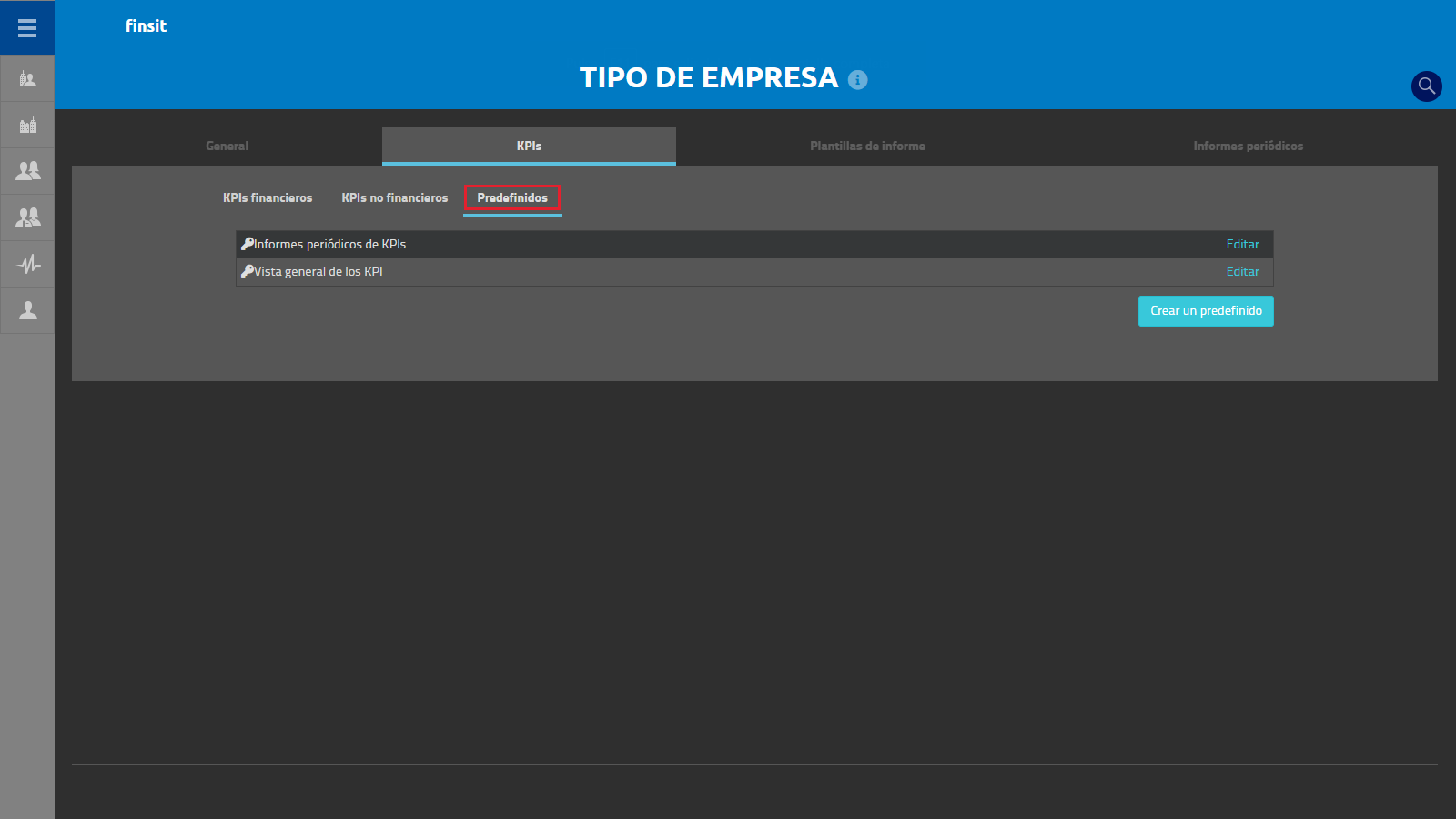The height and width of the screenshot is (819, 1456).
Task: Switch to KPIs no financieros subtab
Action: [x=395, y=197]
